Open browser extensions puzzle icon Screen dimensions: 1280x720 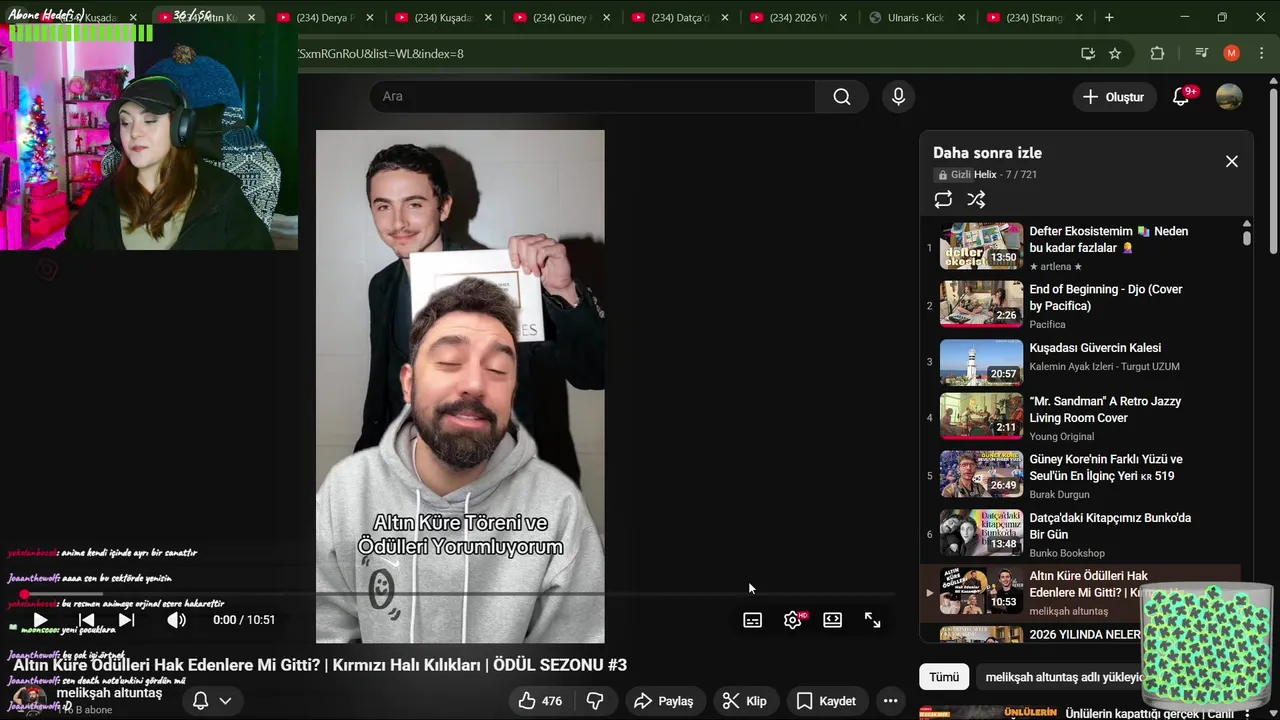point(1157,53)
